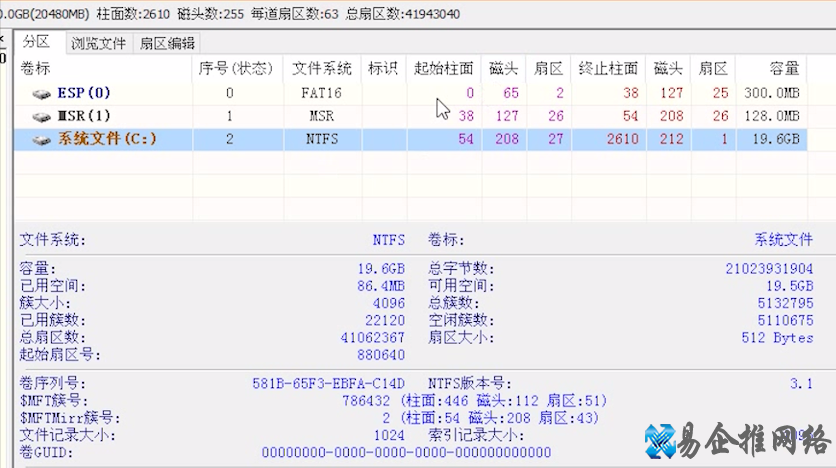This screenshot has height=468, width=836.
Task: Click the 已用空间 value 86.4MB
Action: pyautogui.click(x=381, y=286)
